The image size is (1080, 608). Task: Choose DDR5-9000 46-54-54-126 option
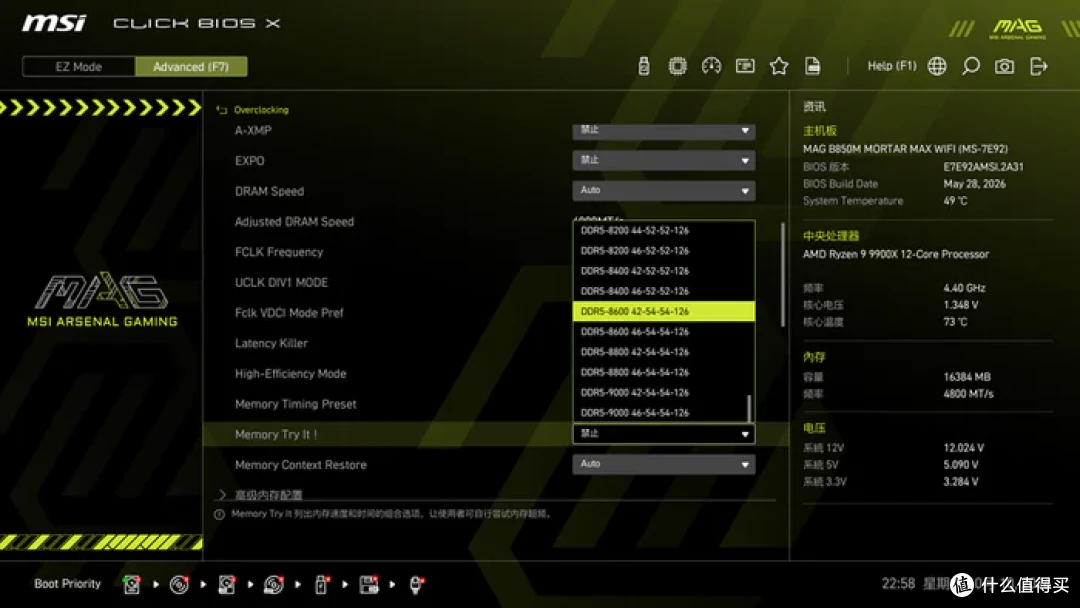663,412
